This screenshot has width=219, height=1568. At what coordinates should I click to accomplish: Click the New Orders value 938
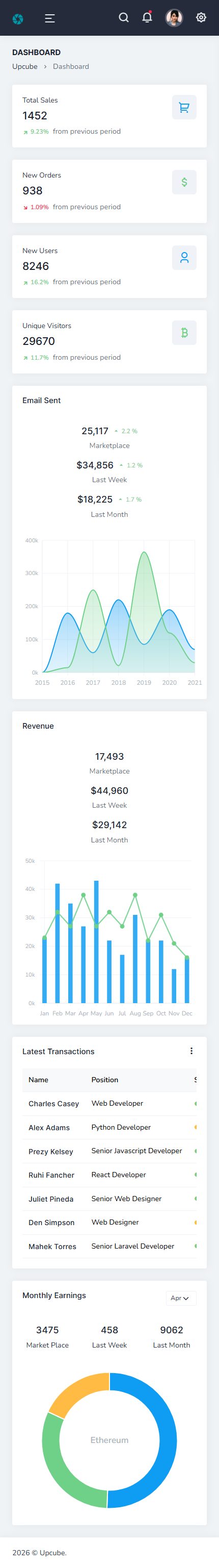(32, 190)
